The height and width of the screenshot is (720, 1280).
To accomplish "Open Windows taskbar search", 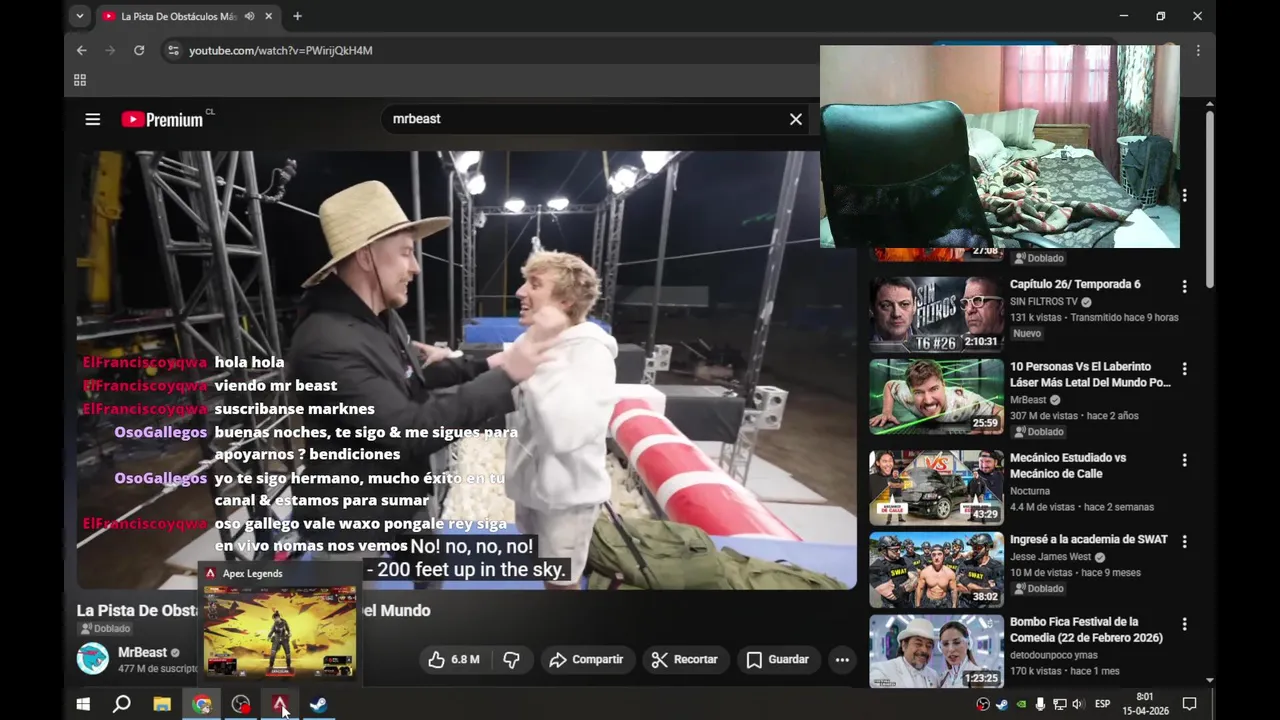I will coord(122,704).
